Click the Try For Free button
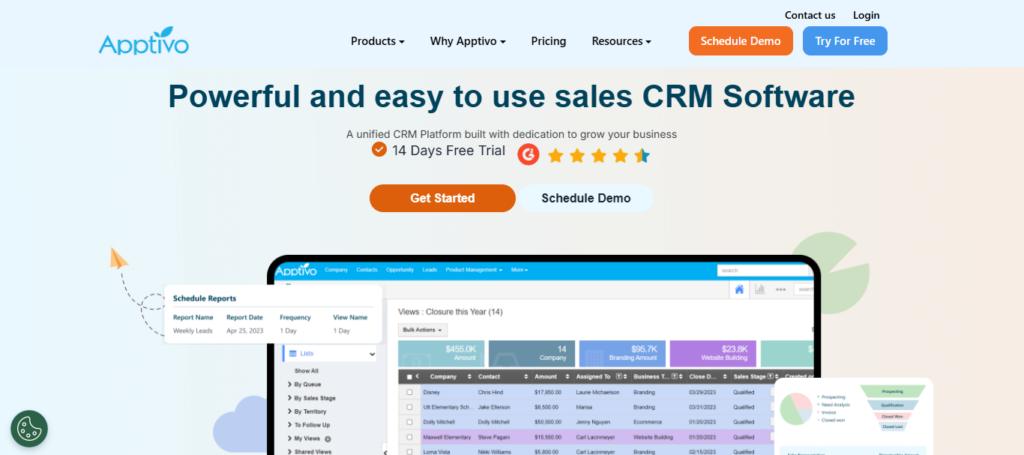Screen dimensions: 1024x455 pyautogui.click(x=845, y=40)
